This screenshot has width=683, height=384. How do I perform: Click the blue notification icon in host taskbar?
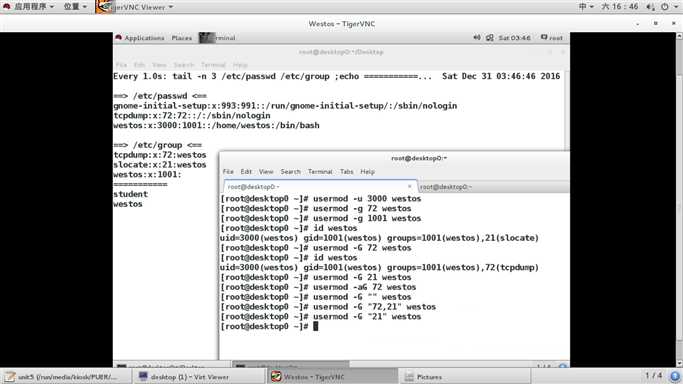[x=675, y=376]
